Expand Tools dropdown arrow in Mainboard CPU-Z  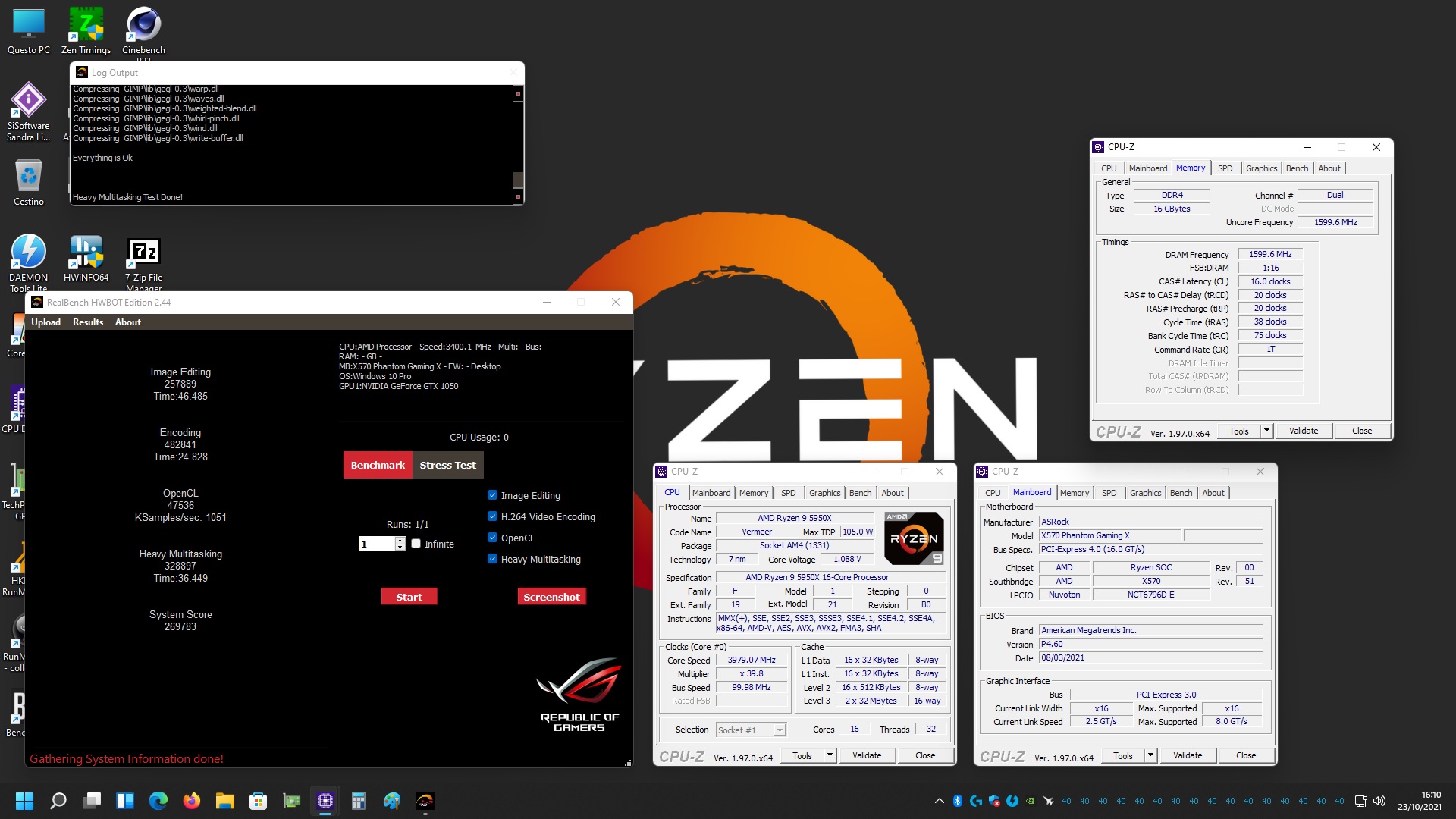tap(1150, 755)
